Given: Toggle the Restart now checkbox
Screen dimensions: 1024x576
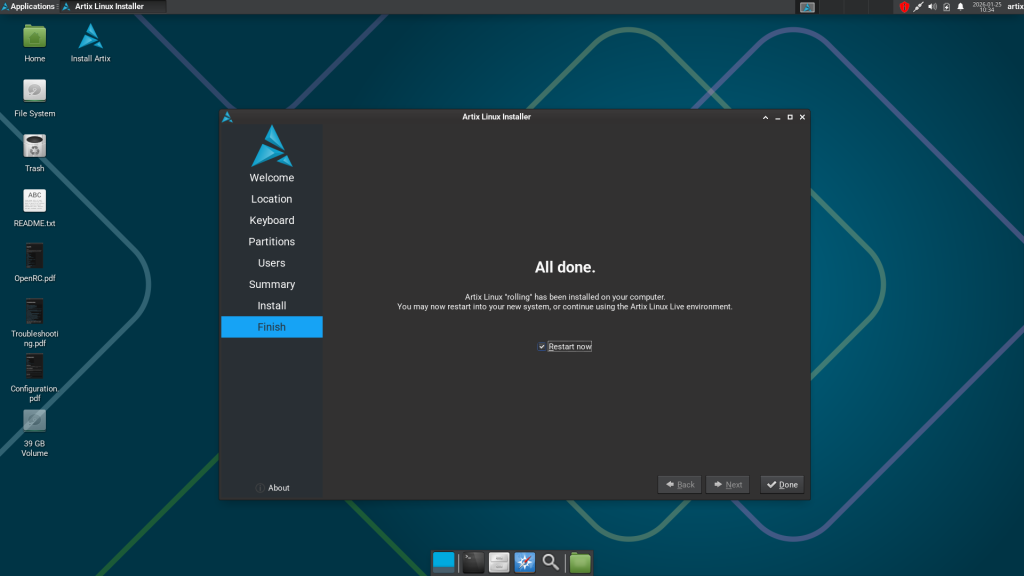Looking at the screenshot, I should [x=542, y=345].
